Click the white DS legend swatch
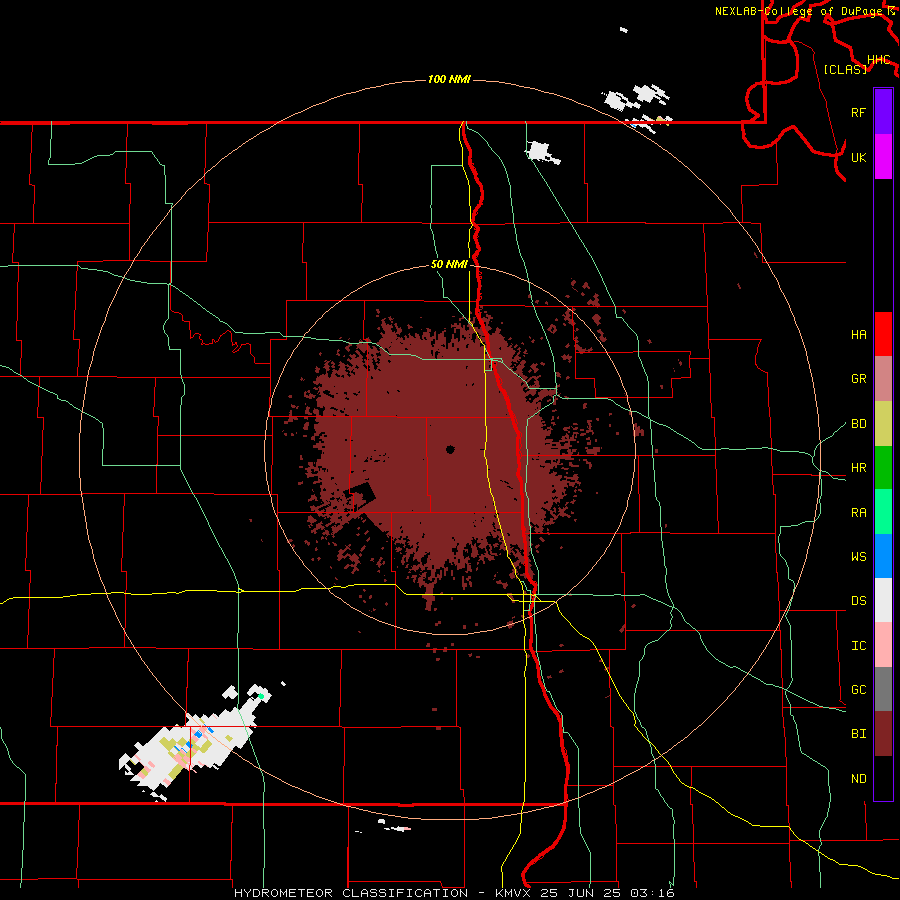 click(x=883, y=600)
